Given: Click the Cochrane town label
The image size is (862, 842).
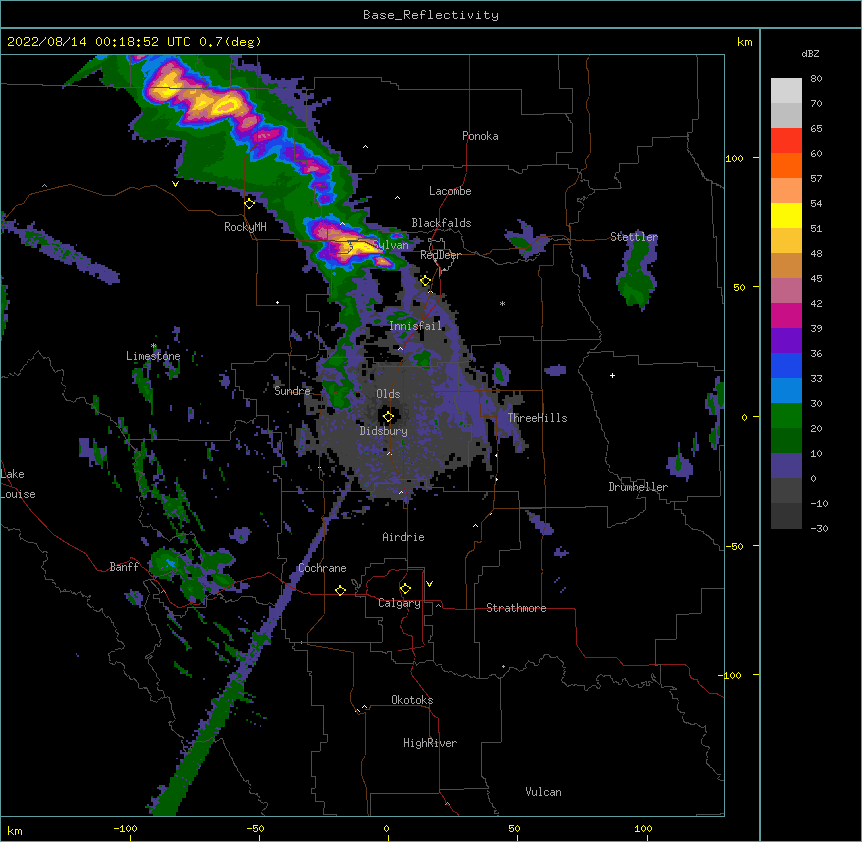Looking at the screenshot, I should (322, 568).
